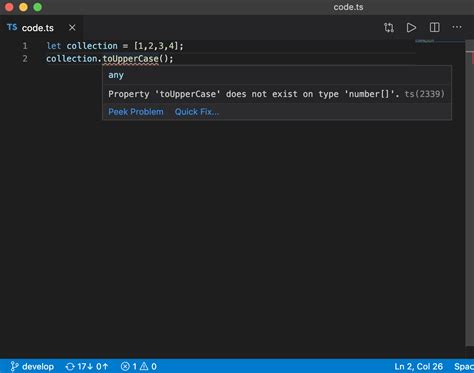Click the ts(2339) error code

point(424,94)
